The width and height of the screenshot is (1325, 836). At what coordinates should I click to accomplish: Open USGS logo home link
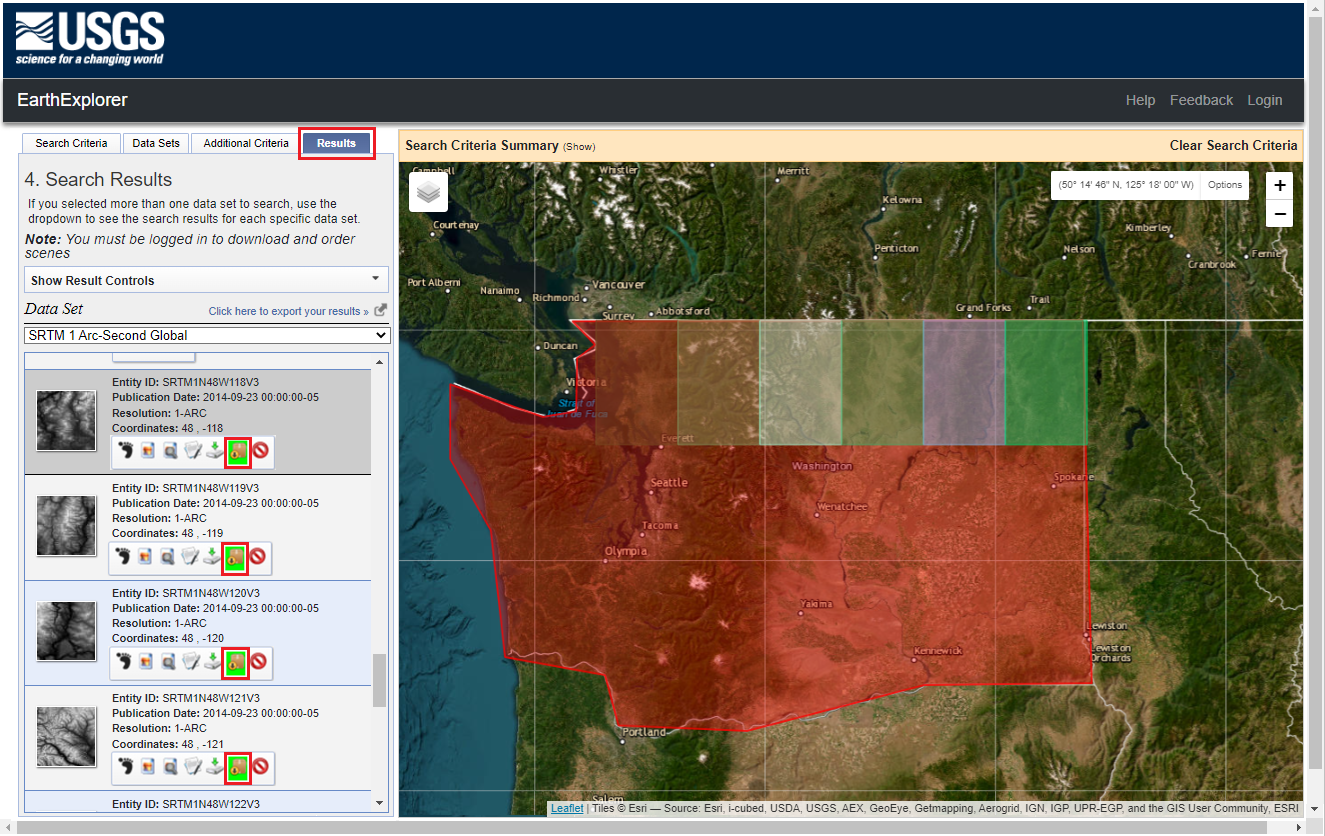90,40
